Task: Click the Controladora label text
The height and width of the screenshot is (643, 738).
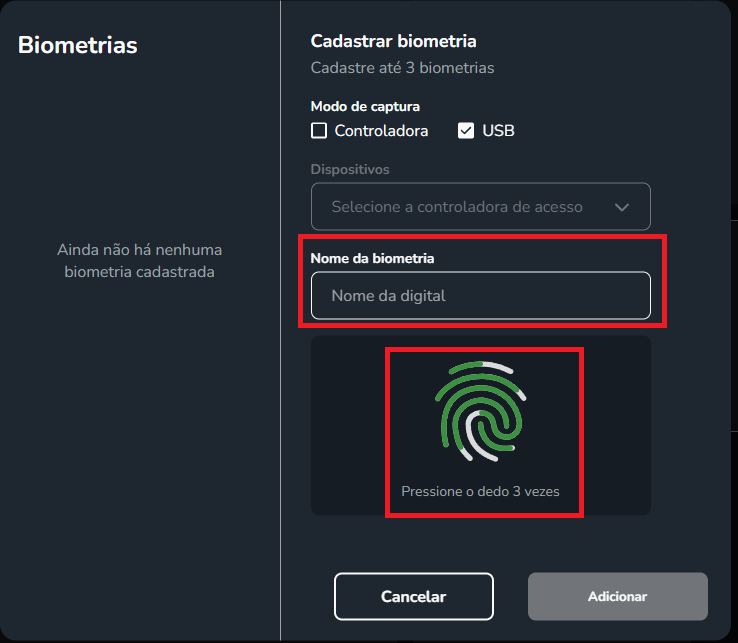Action: pos(381,130)
